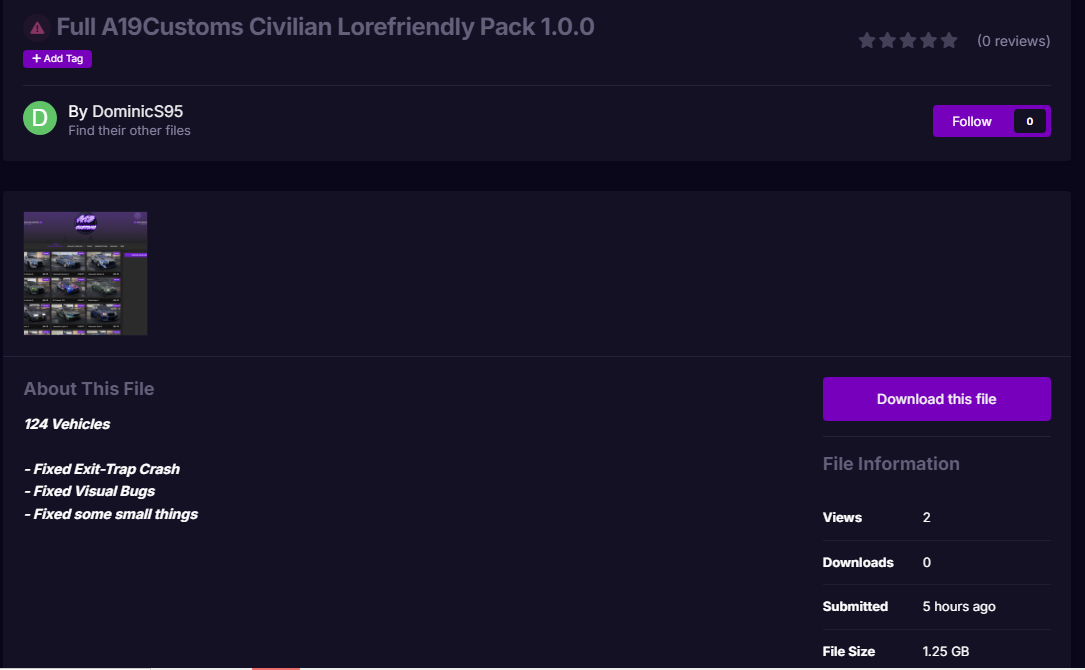Click the follower count badge
Screen dimensions: 1085x670
(x=1029, y=121)
